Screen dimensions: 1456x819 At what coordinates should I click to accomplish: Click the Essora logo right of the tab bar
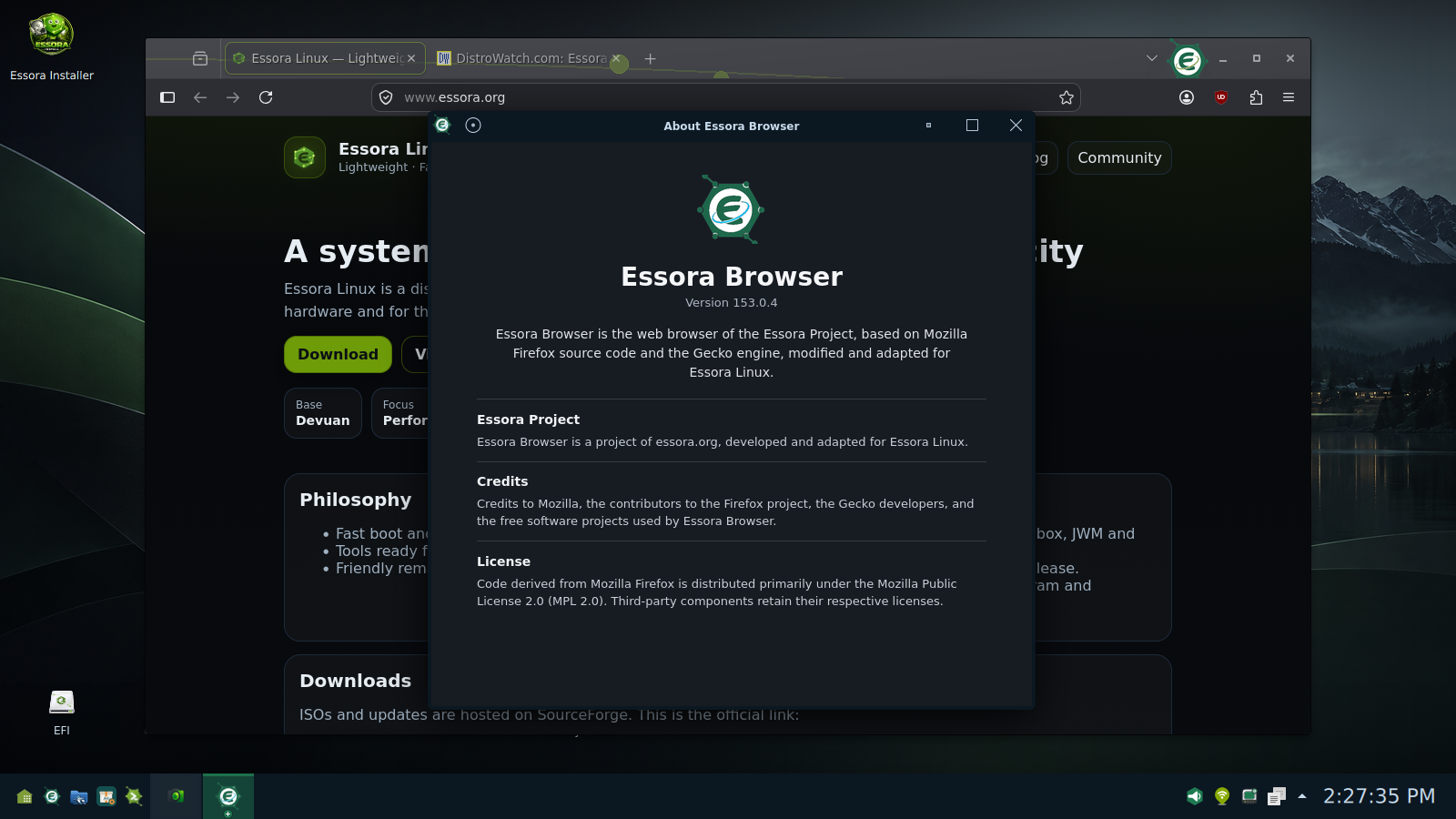tap(1187, 61)
